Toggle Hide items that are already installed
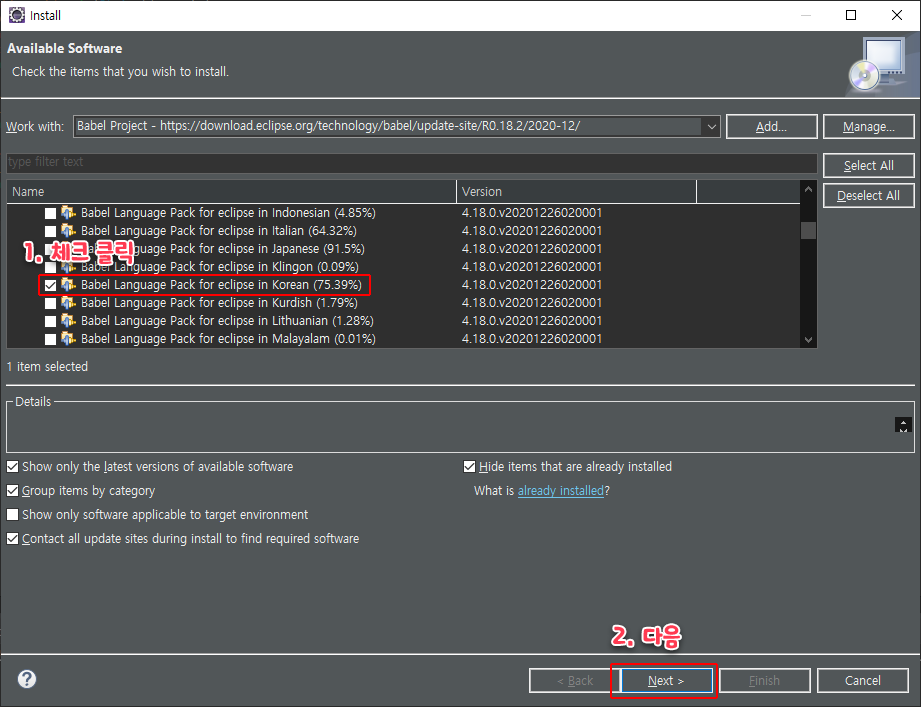Image resolution: width=921 pixels, height=707 pixels. pos(469,467)
